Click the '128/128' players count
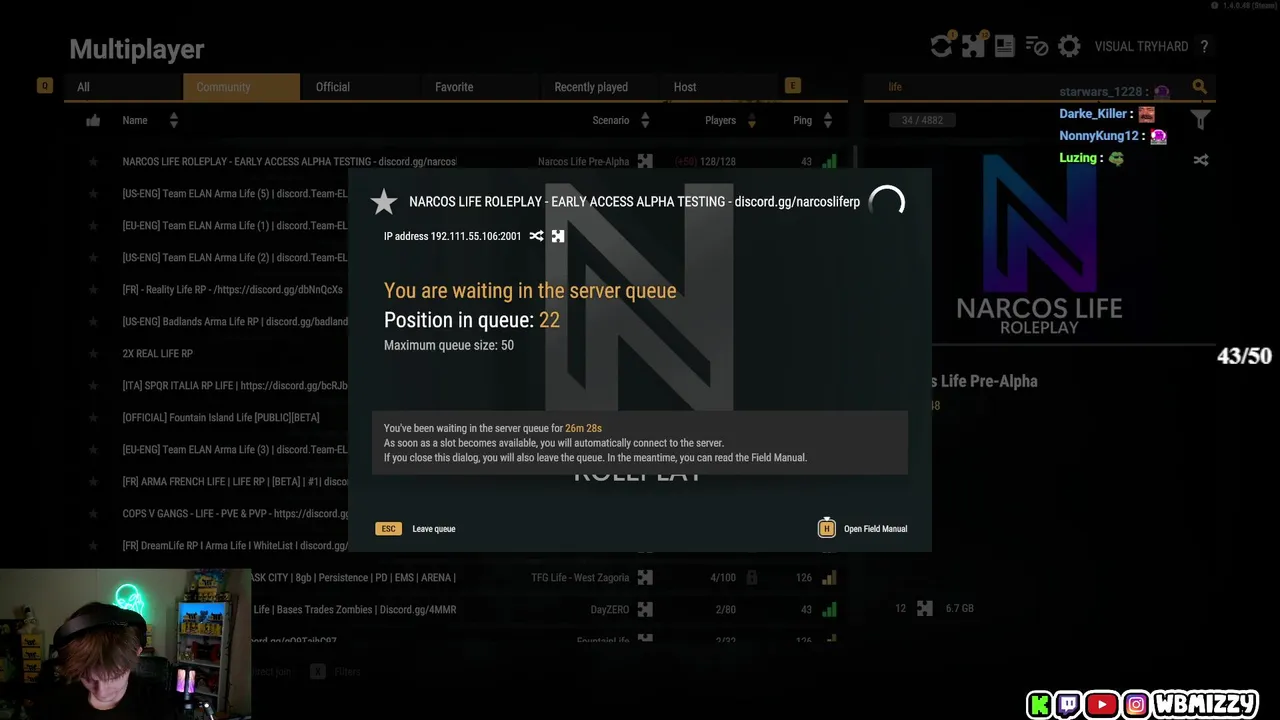This screenshot has width=1280, height=720. pyautogui.click(x=718, y=161)
